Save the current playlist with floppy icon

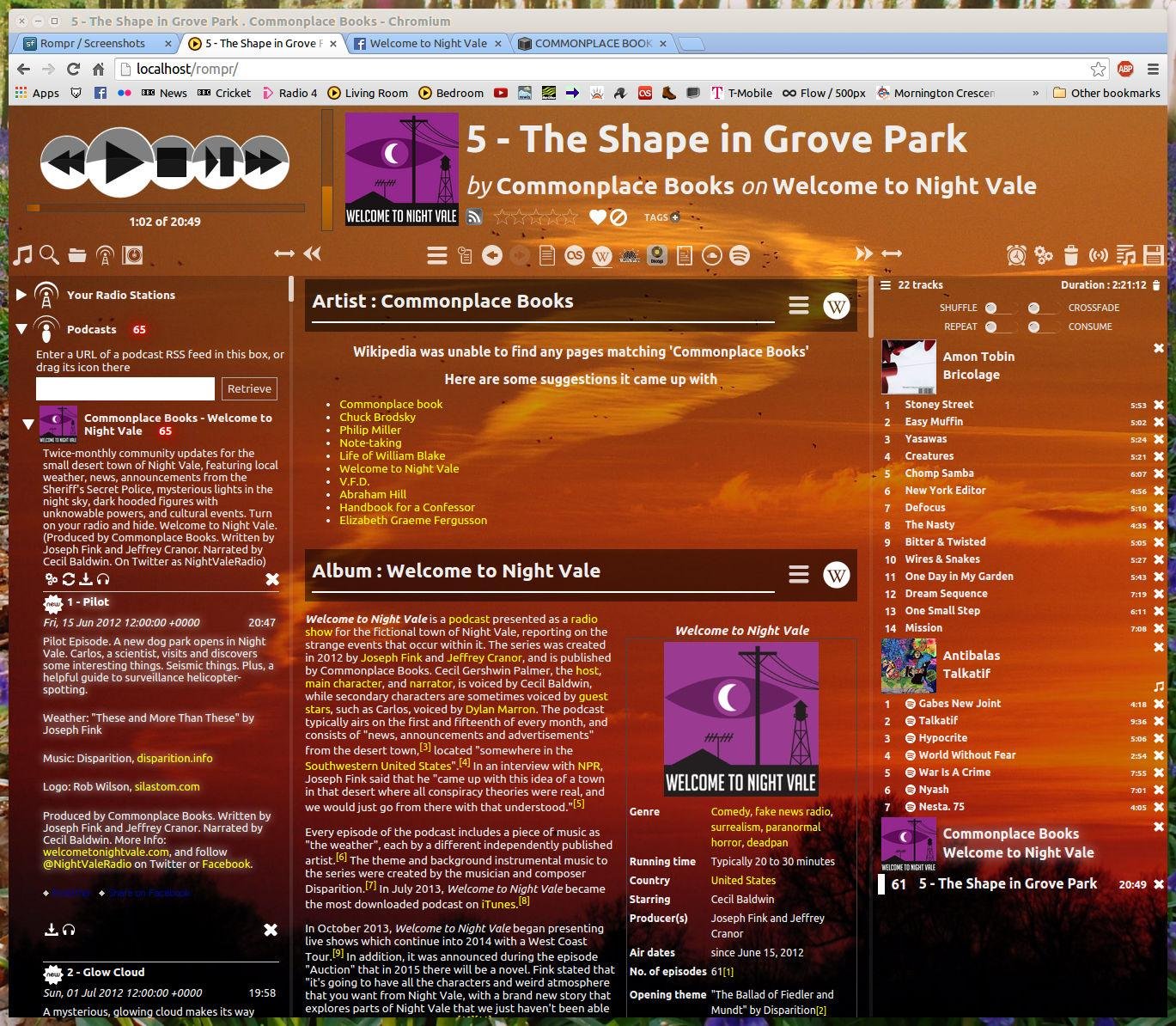pyautogui.click(x=1155, y=254)
